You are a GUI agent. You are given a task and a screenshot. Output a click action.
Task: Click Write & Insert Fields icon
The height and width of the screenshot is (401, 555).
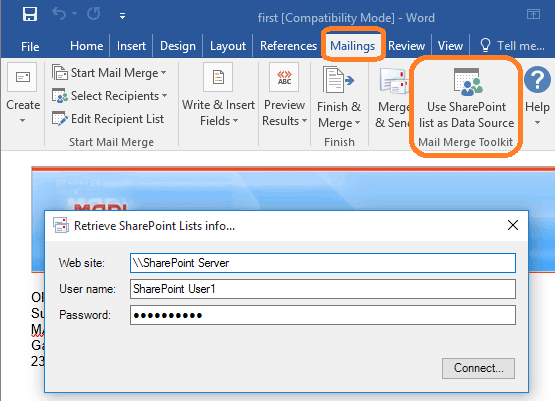[218, 77]
